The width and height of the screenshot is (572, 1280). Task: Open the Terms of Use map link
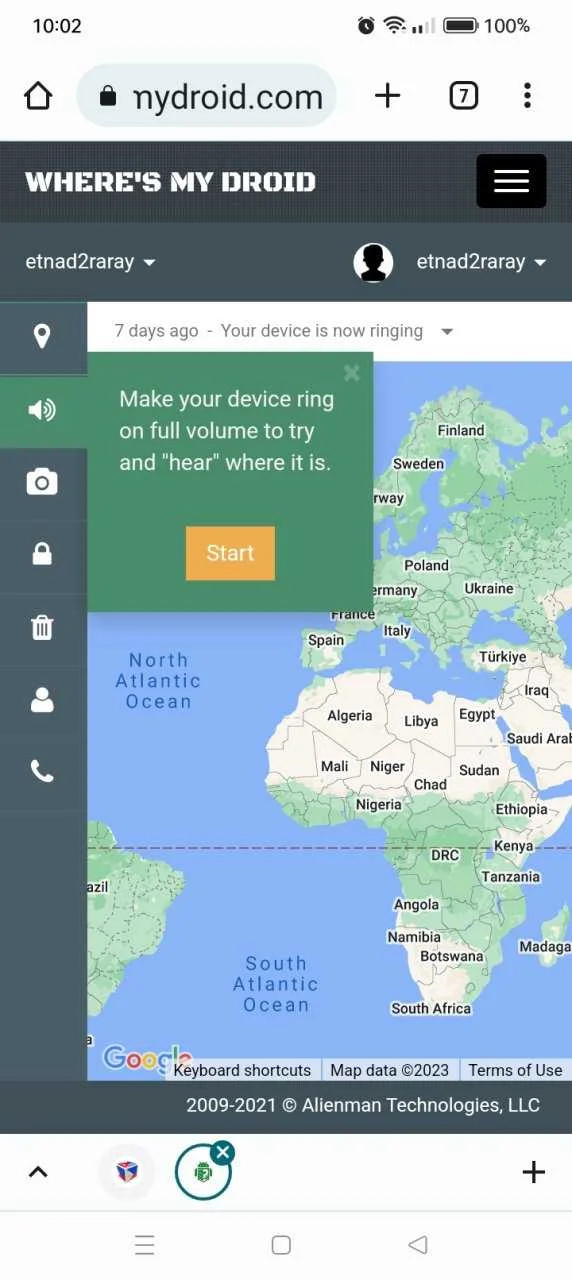pyautogui.click(x=515, y=1070)
